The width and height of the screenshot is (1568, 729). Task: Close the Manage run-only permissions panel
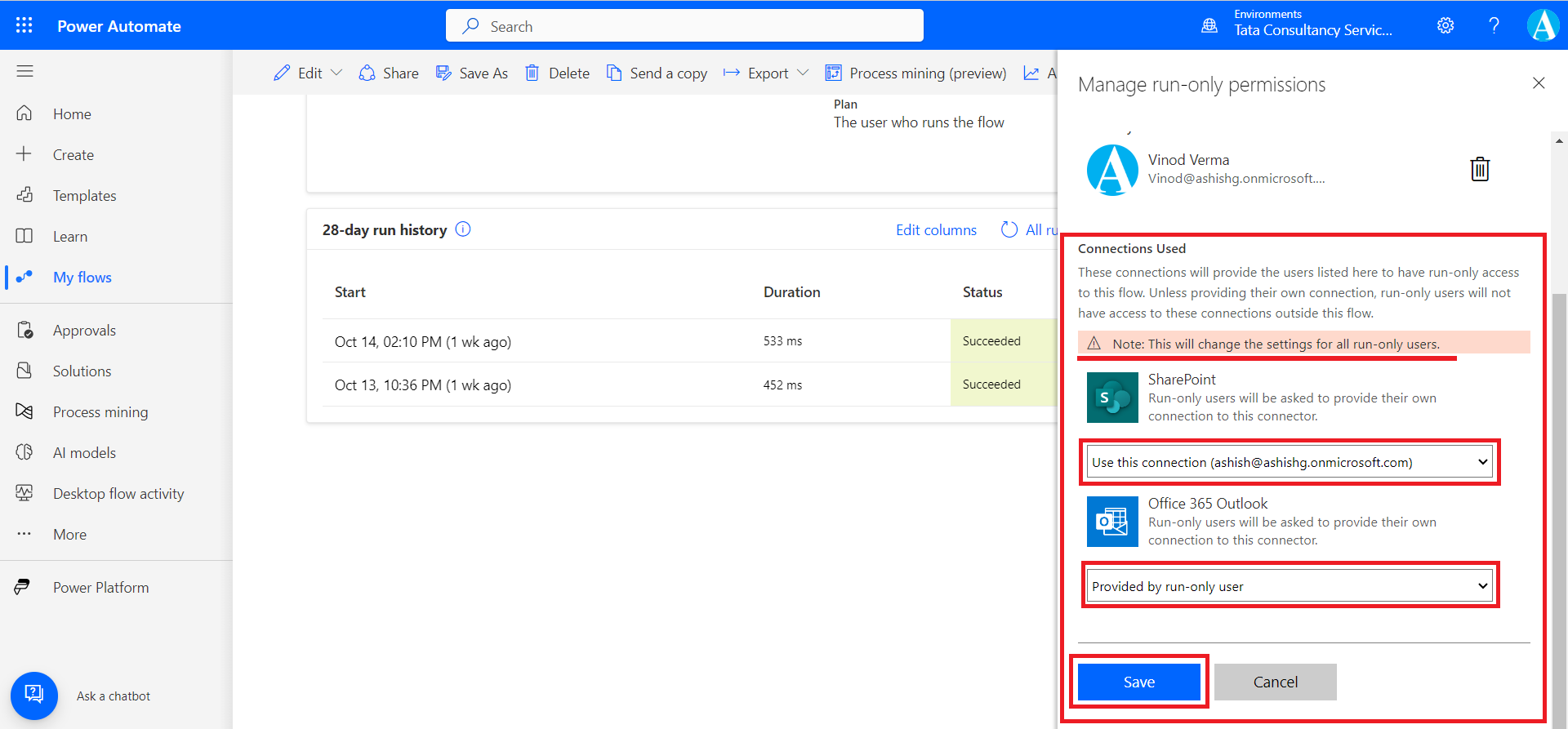click(1538, 83)
